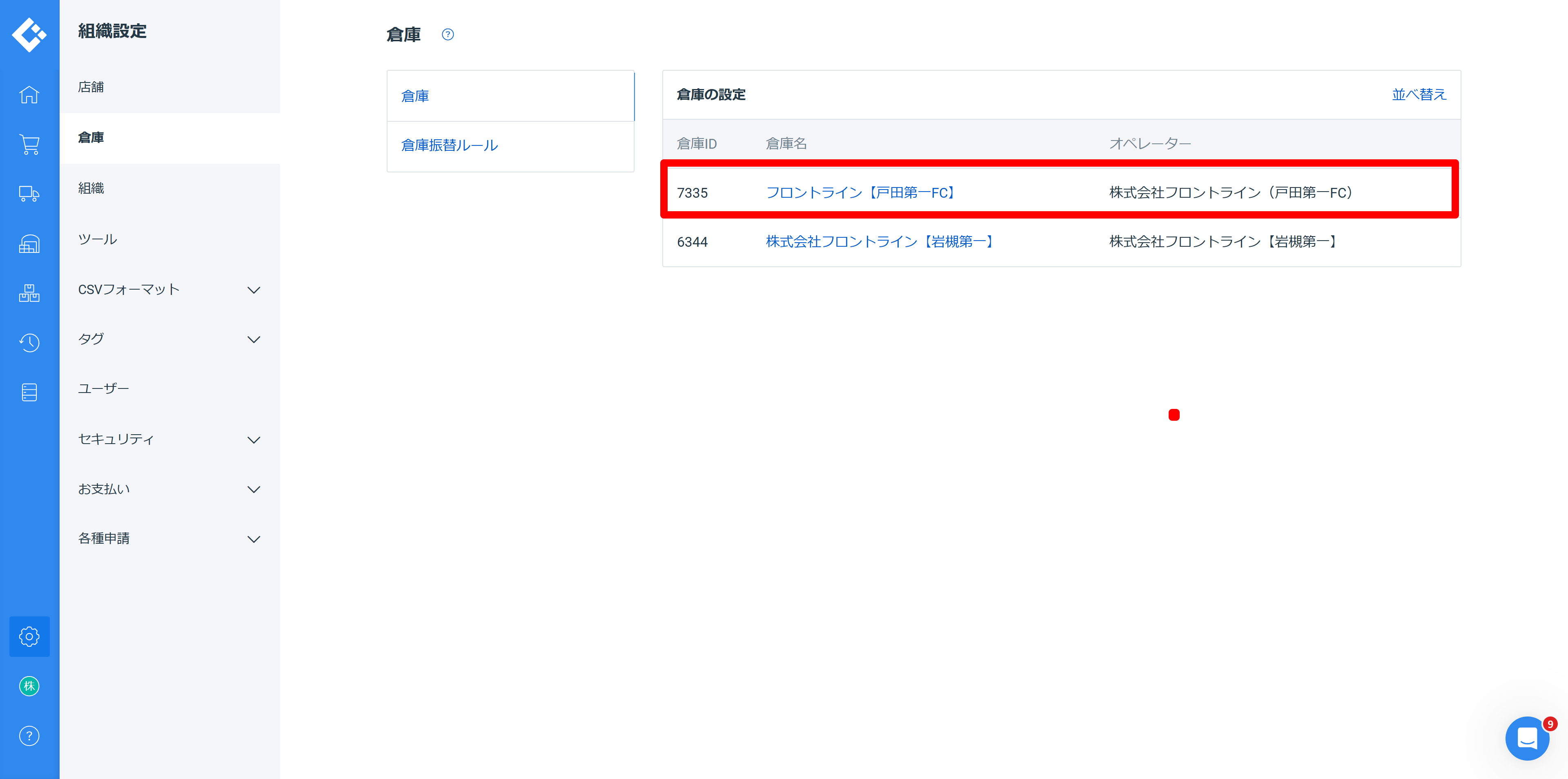Open the sidebar help question icon
This screenshot has height=779, width=1568.
point(29,736)
